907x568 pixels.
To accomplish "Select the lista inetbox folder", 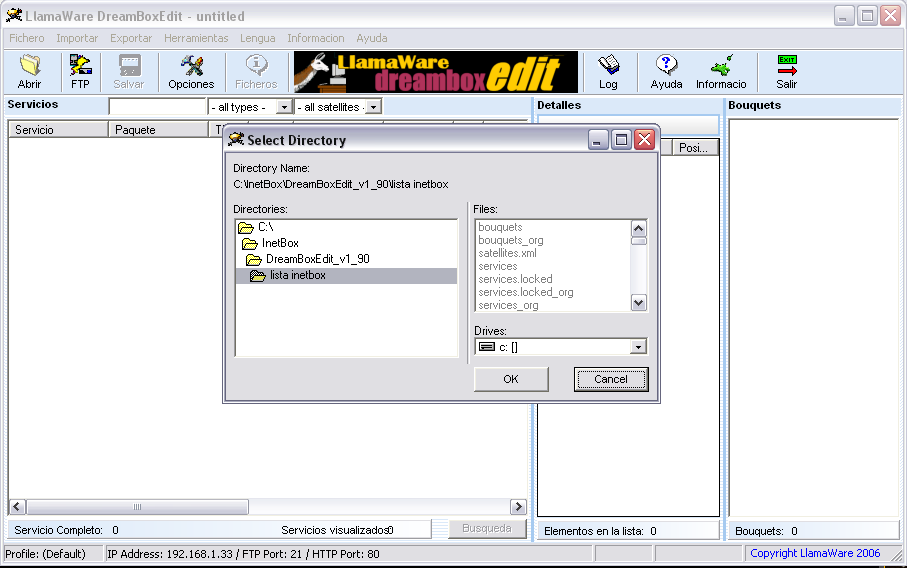I will pos(346,275).
